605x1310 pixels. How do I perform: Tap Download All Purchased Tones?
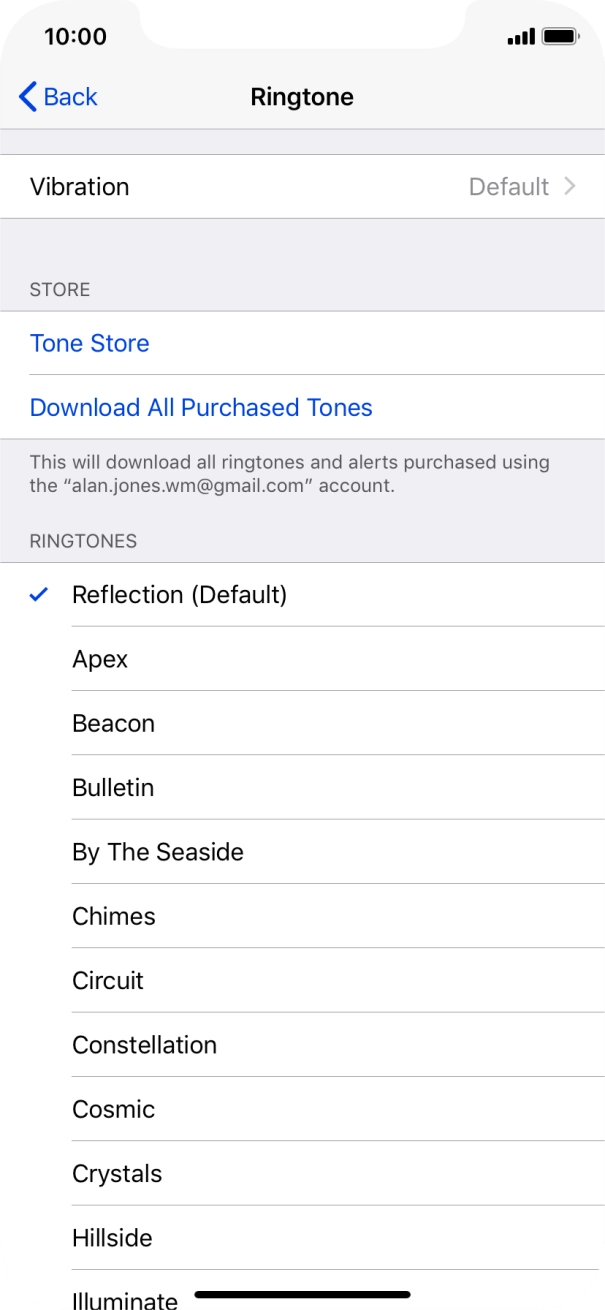point(200,407)
